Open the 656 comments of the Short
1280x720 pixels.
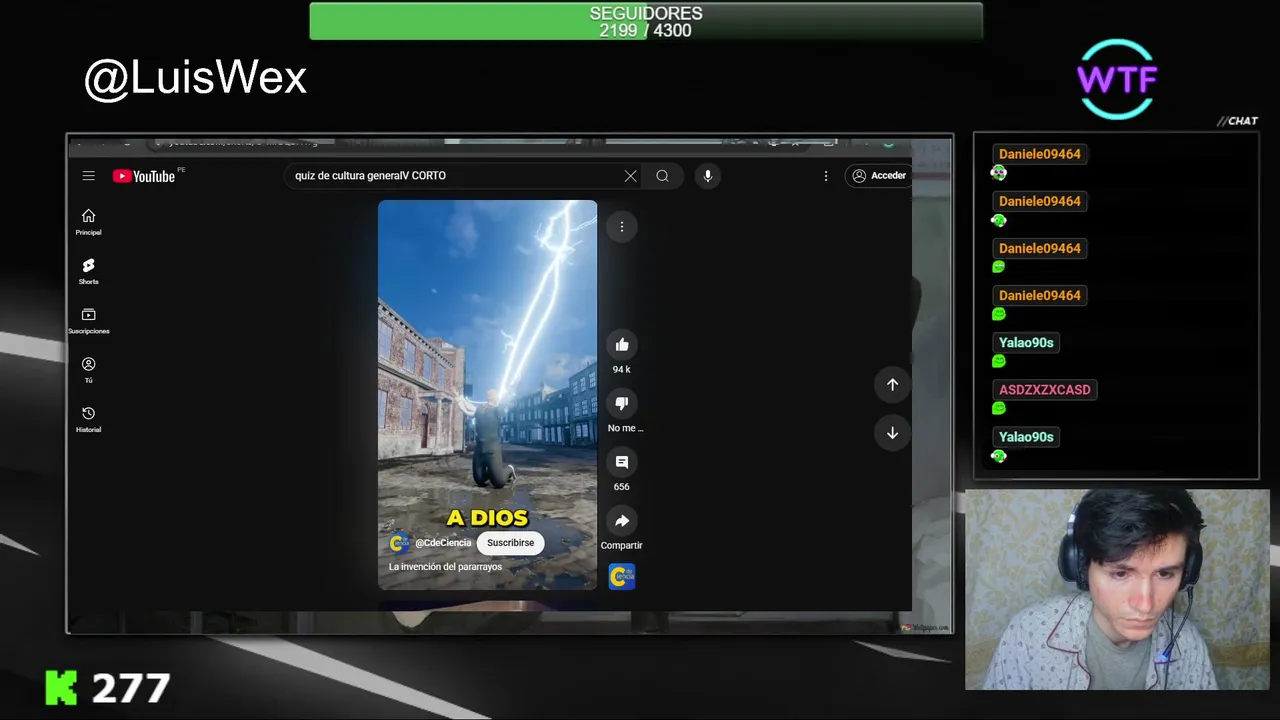pos(622,462)
